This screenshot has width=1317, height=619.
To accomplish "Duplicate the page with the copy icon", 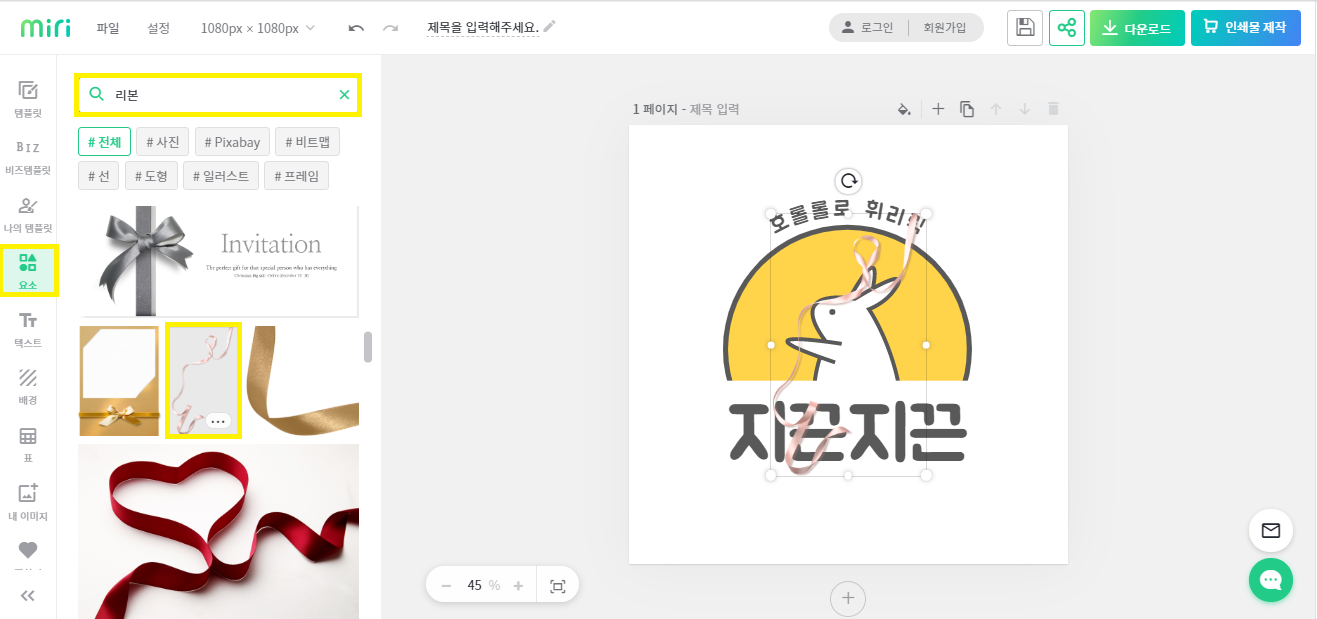I will click(x=967, y=109).
